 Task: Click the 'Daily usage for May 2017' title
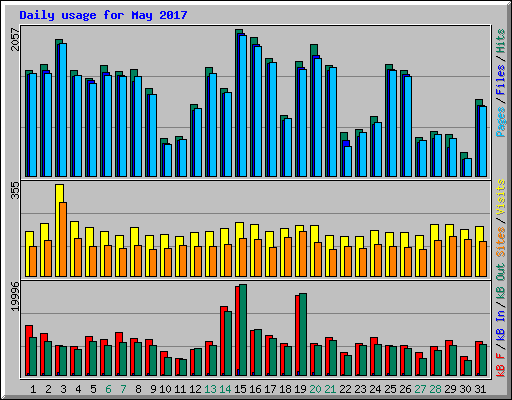tap(103, 15)
